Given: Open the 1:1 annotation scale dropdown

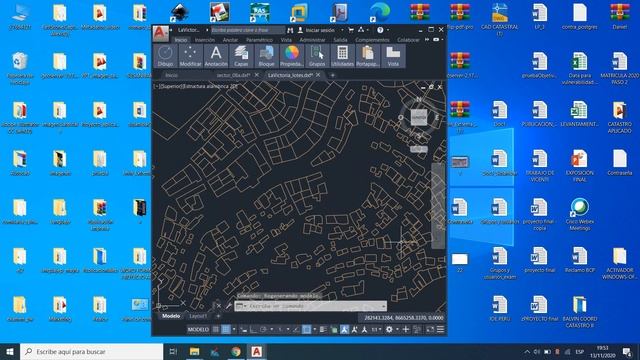Looking at the screenshot, I should tap(376, 329).
